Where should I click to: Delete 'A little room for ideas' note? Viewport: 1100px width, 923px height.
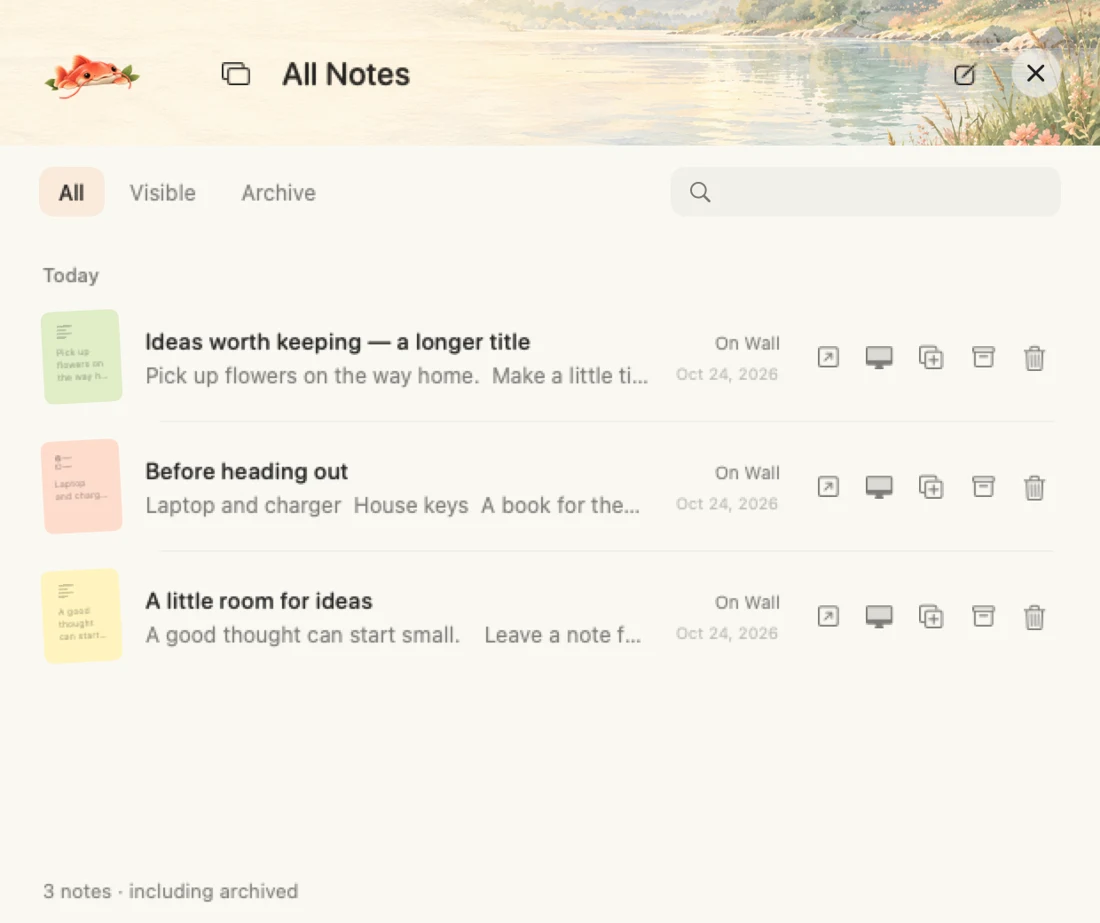[1034, 617]
